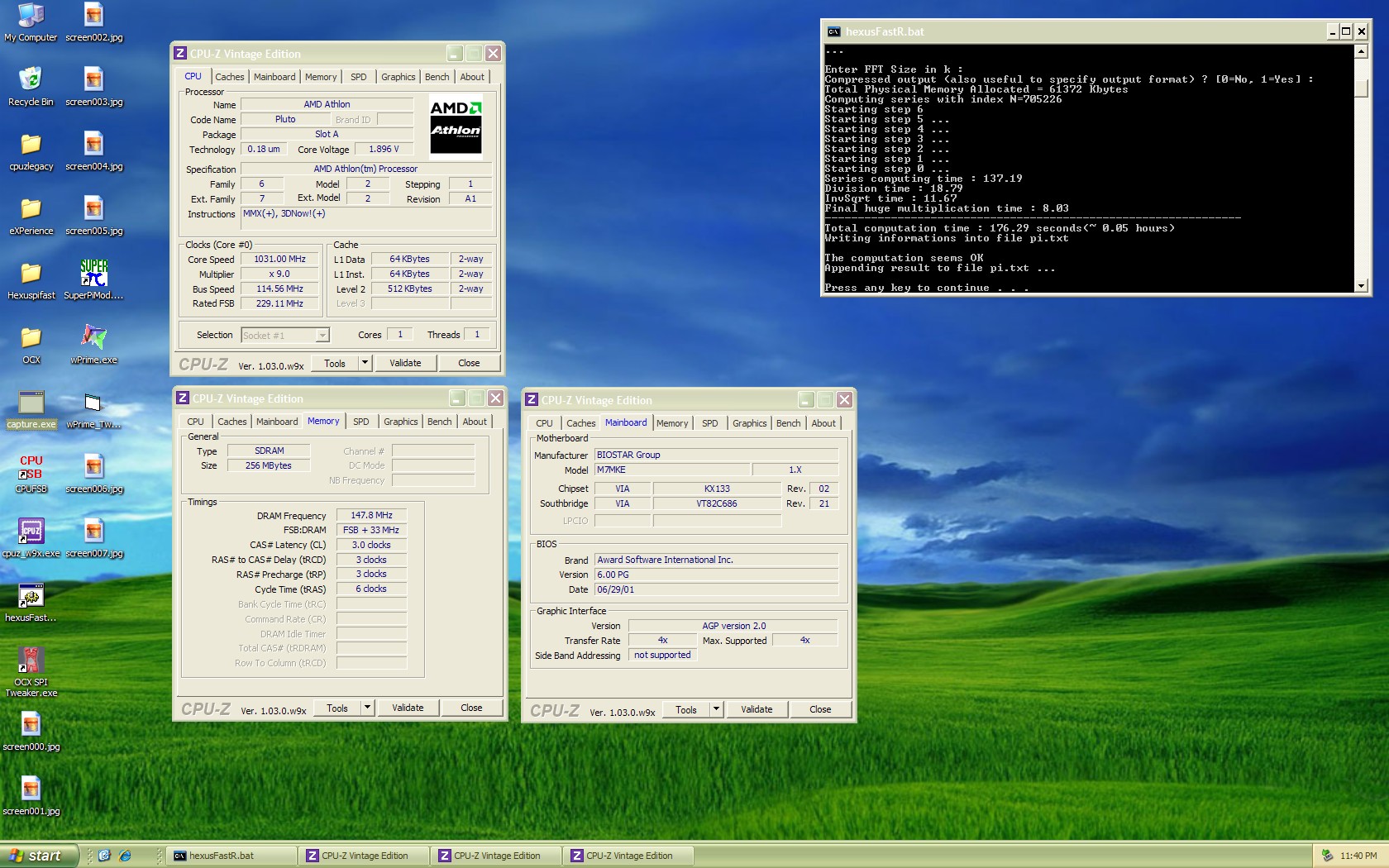Viewport: 1389px width, 868px height.
Task: Open the OCX folder icon
Action: [31, 345]
